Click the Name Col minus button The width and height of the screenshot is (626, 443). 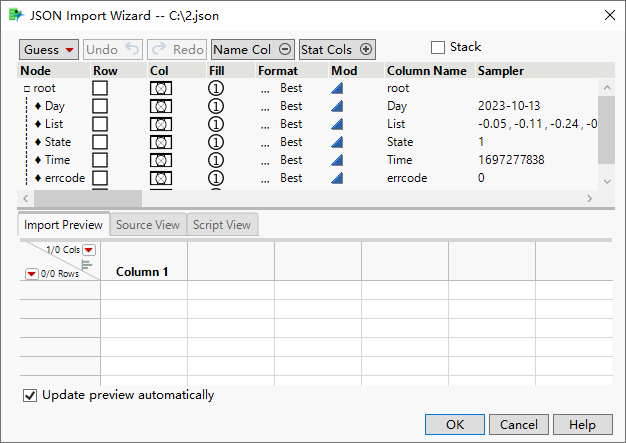[285, 49]
